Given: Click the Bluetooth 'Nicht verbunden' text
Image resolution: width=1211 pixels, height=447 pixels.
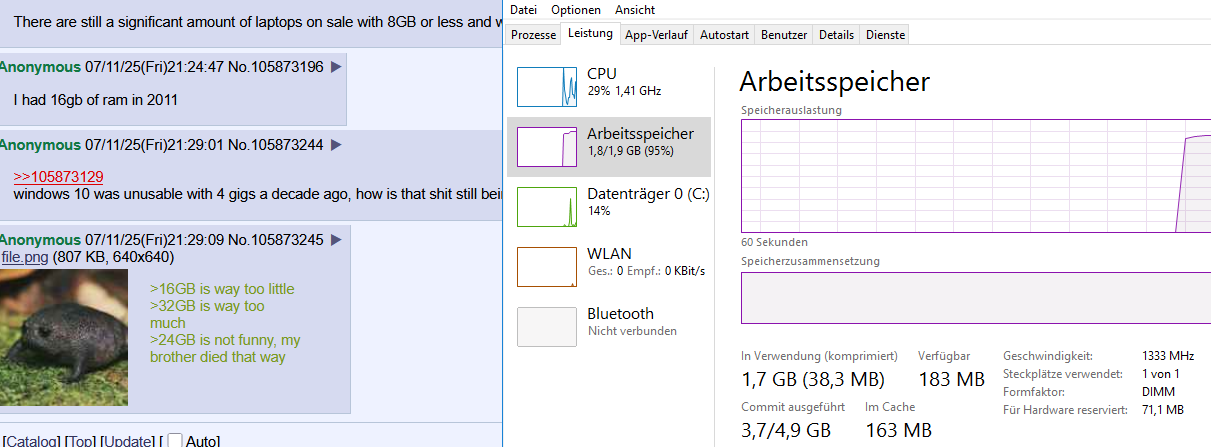Looking at the screenshot, I should 632,331.
